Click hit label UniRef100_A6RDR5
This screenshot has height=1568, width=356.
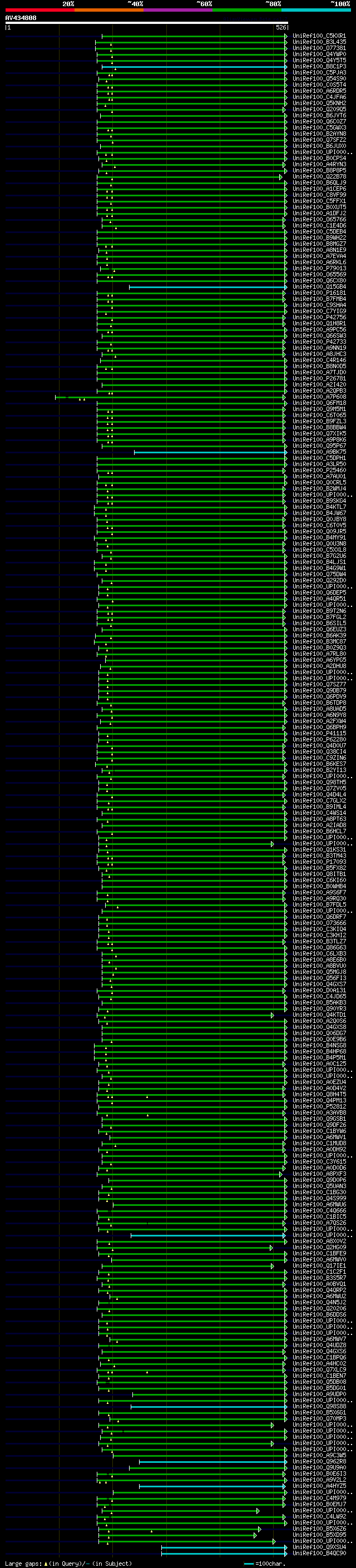coord(319,91)
